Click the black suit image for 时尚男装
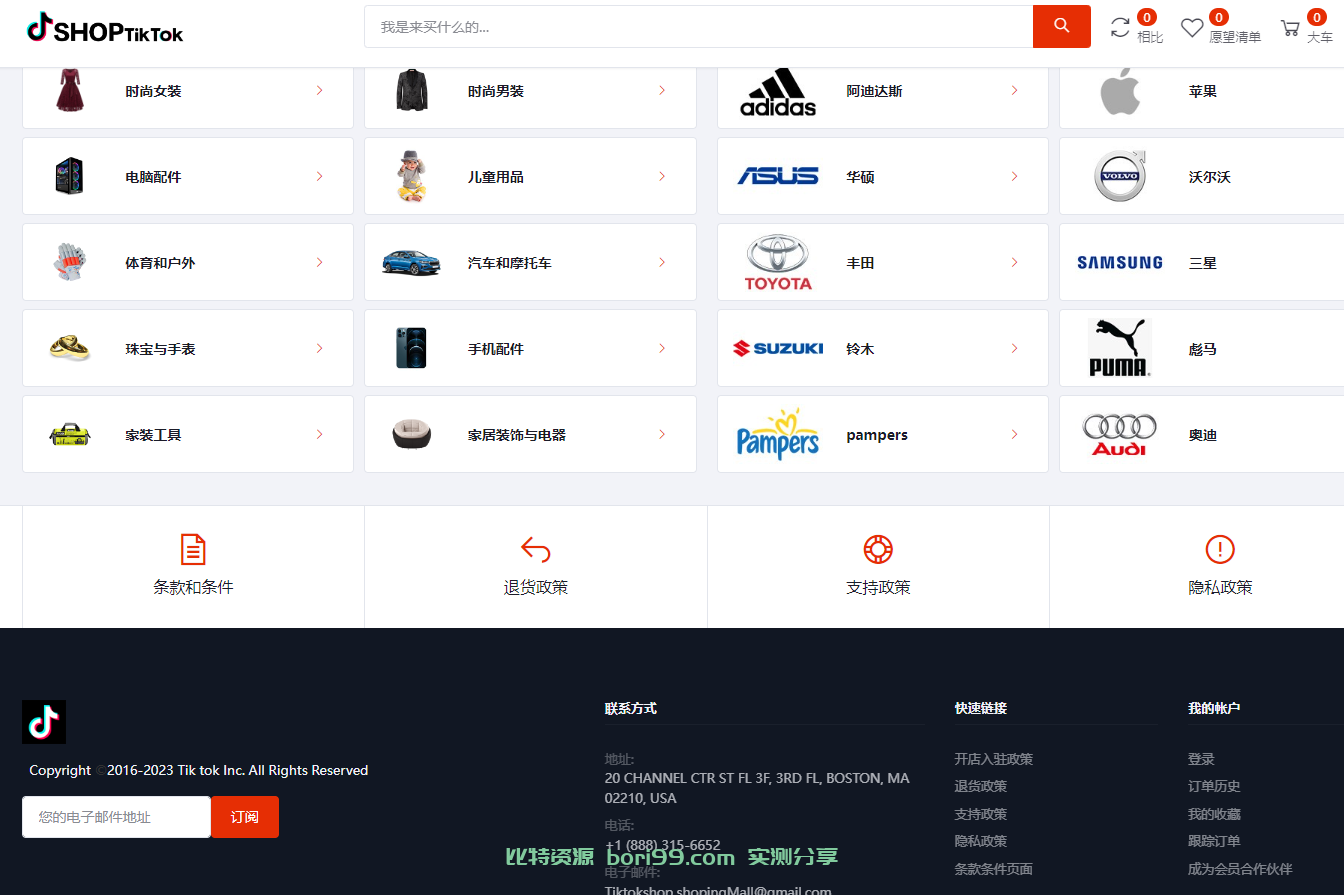Screen dimensions: 1344x895 411,90
